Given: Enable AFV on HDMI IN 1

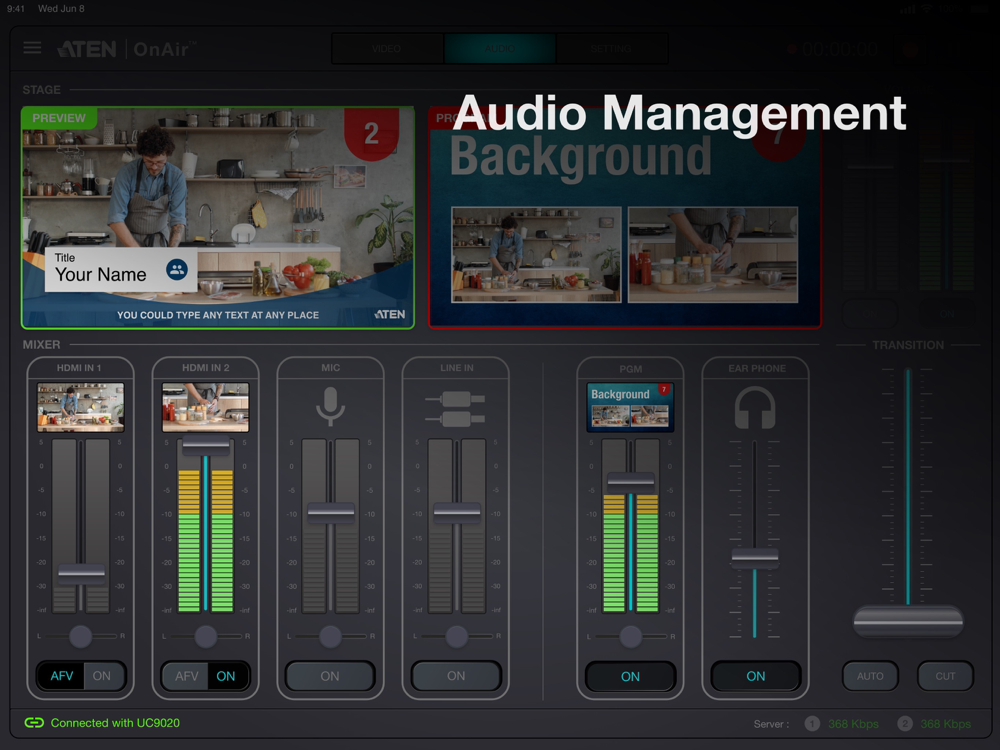Looking at the screenshot, I should tap(61, 676).
